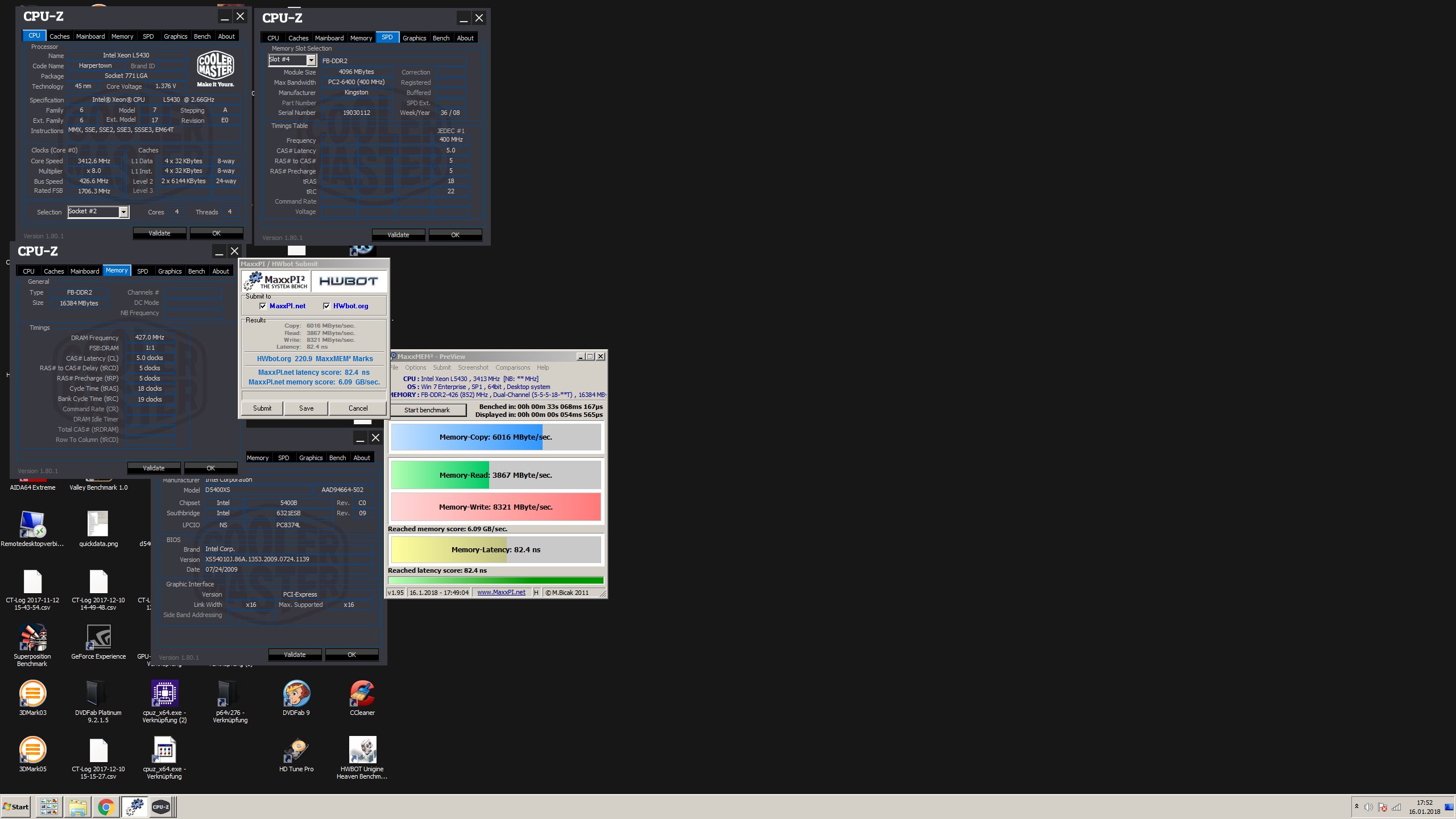
Task: Open Mainboard tab in CPU-Z CPU window
Action: click(90, 36)
